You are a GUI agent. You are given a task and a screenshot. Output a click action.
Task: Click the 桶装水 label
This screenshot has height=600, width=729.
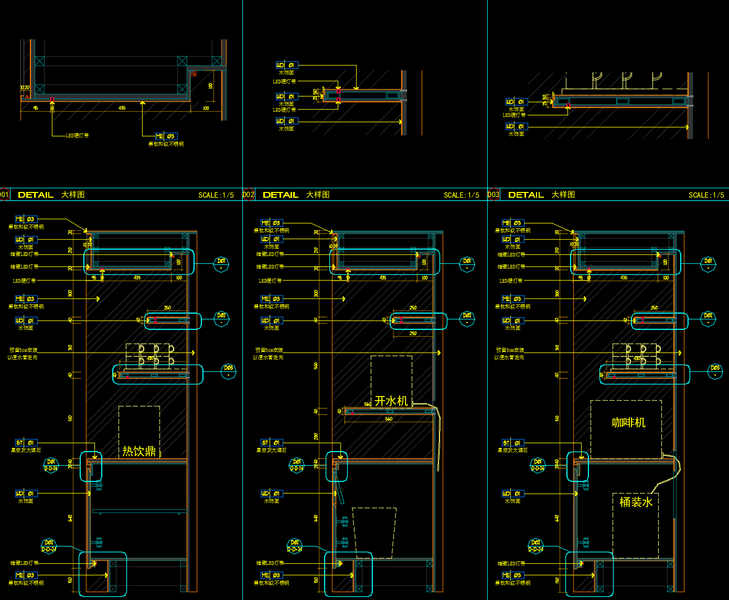636,502
